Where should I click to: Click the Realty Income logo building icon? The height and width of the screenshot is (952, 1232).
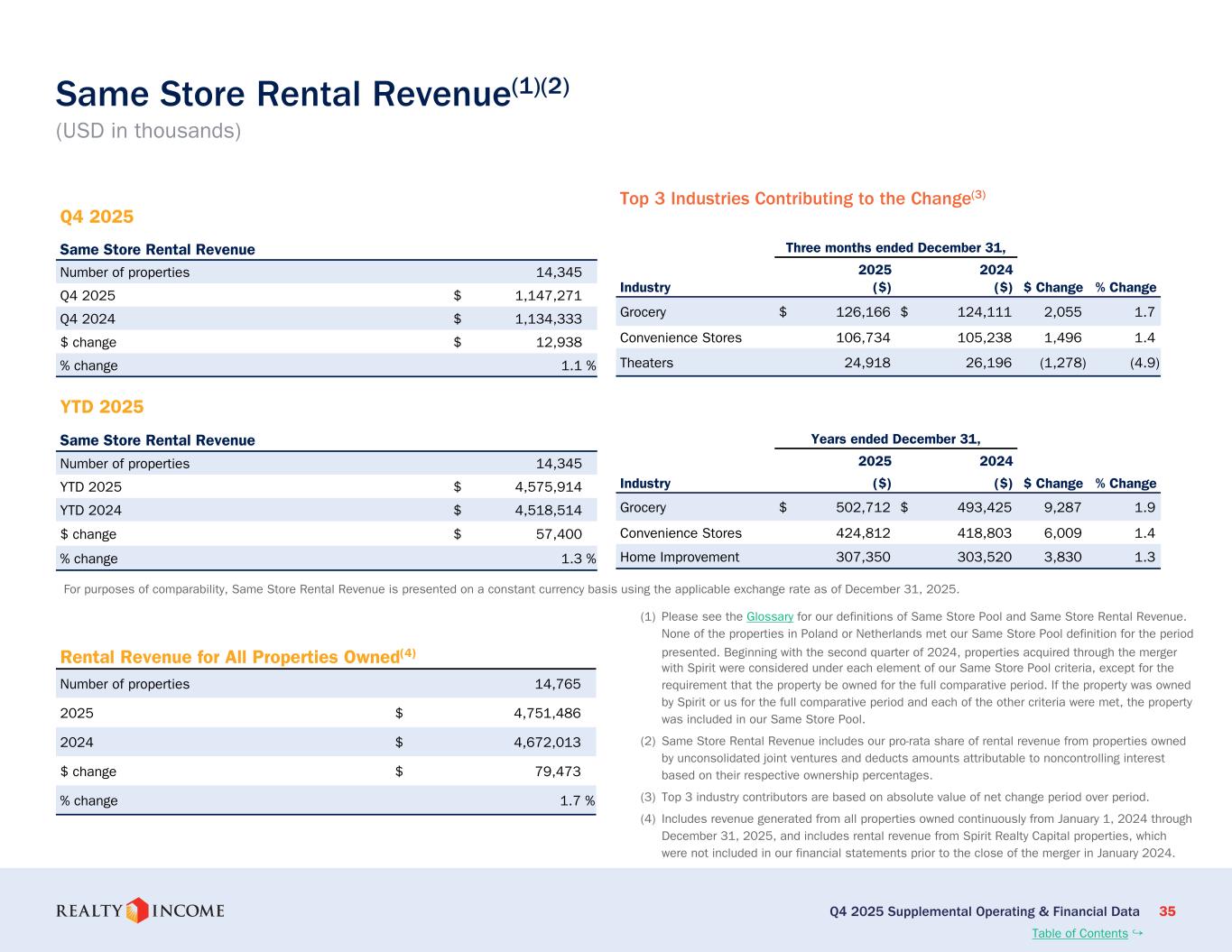point(137,910)
